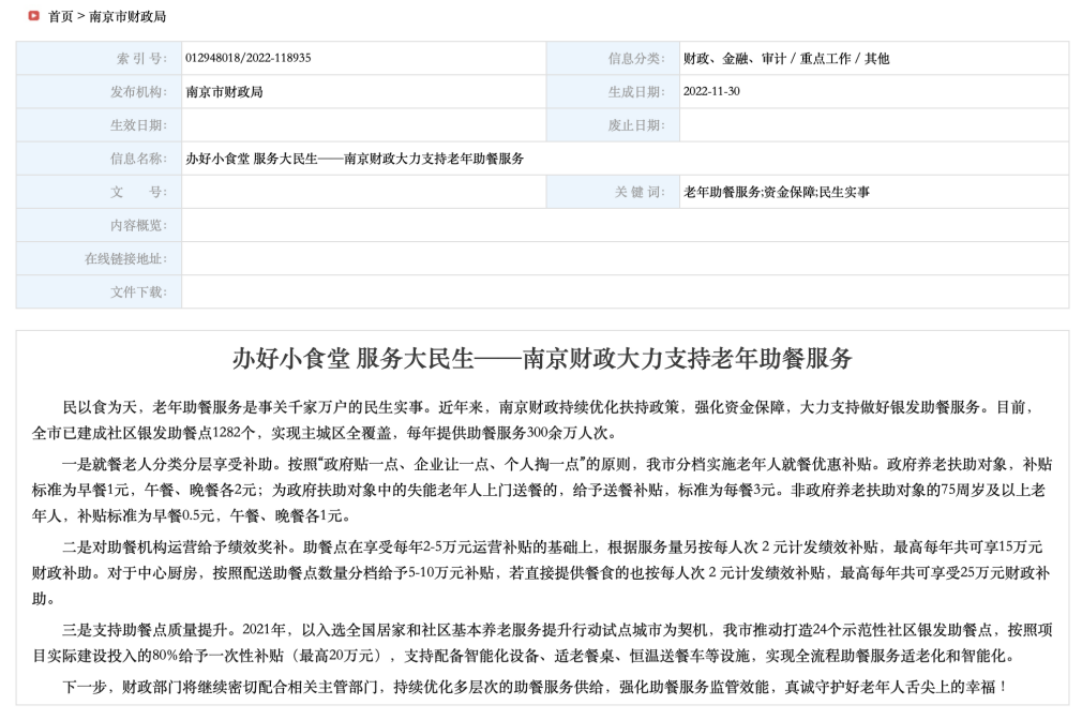This screenshot has width=1082, height=720.
Task: Select category value 财政、金融、审计 / 重点工作 / 其他
Action: pyautogui.click(x=786, y=59)
